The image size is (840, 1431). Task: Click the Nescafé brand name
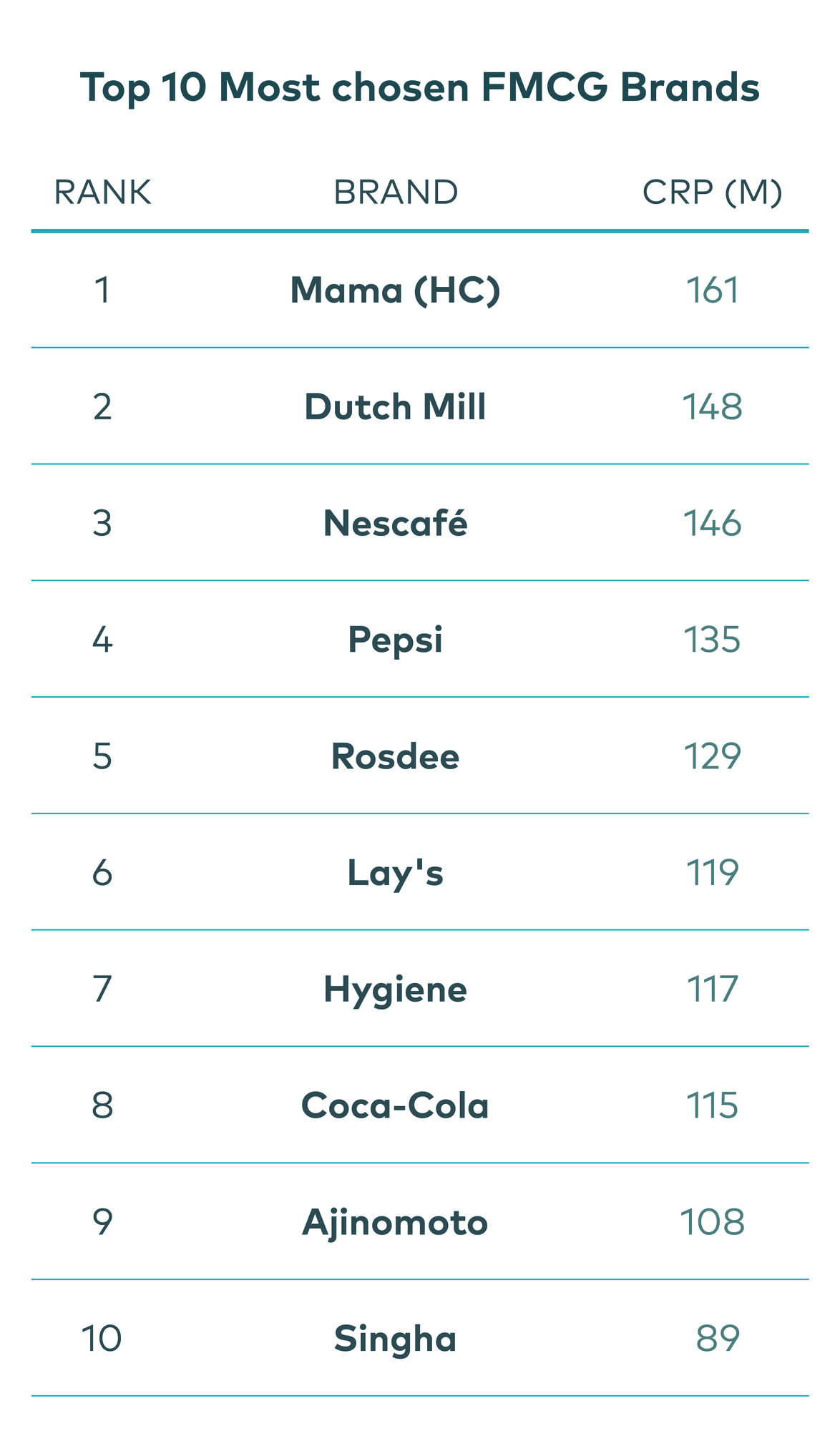coord(396,523)
